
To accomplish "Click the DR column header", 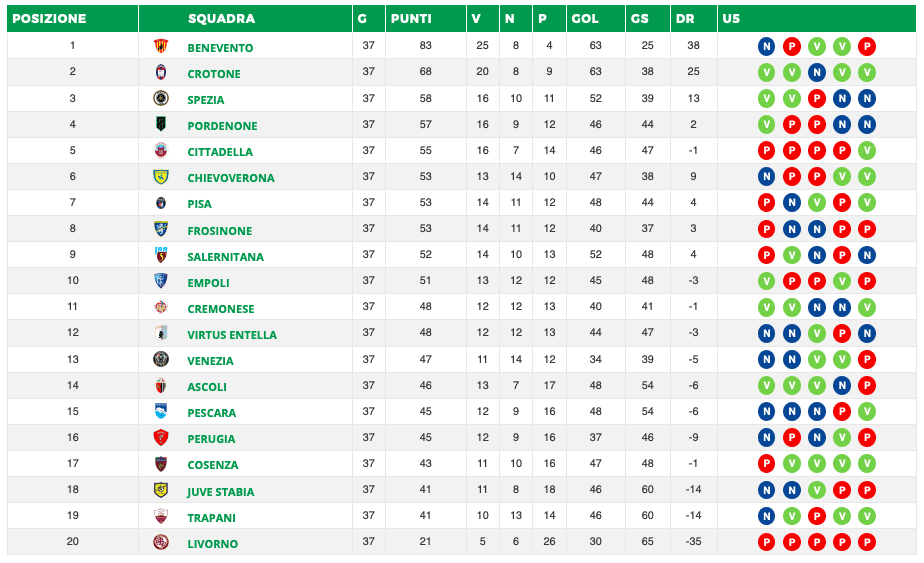I will tap(685, 19).
